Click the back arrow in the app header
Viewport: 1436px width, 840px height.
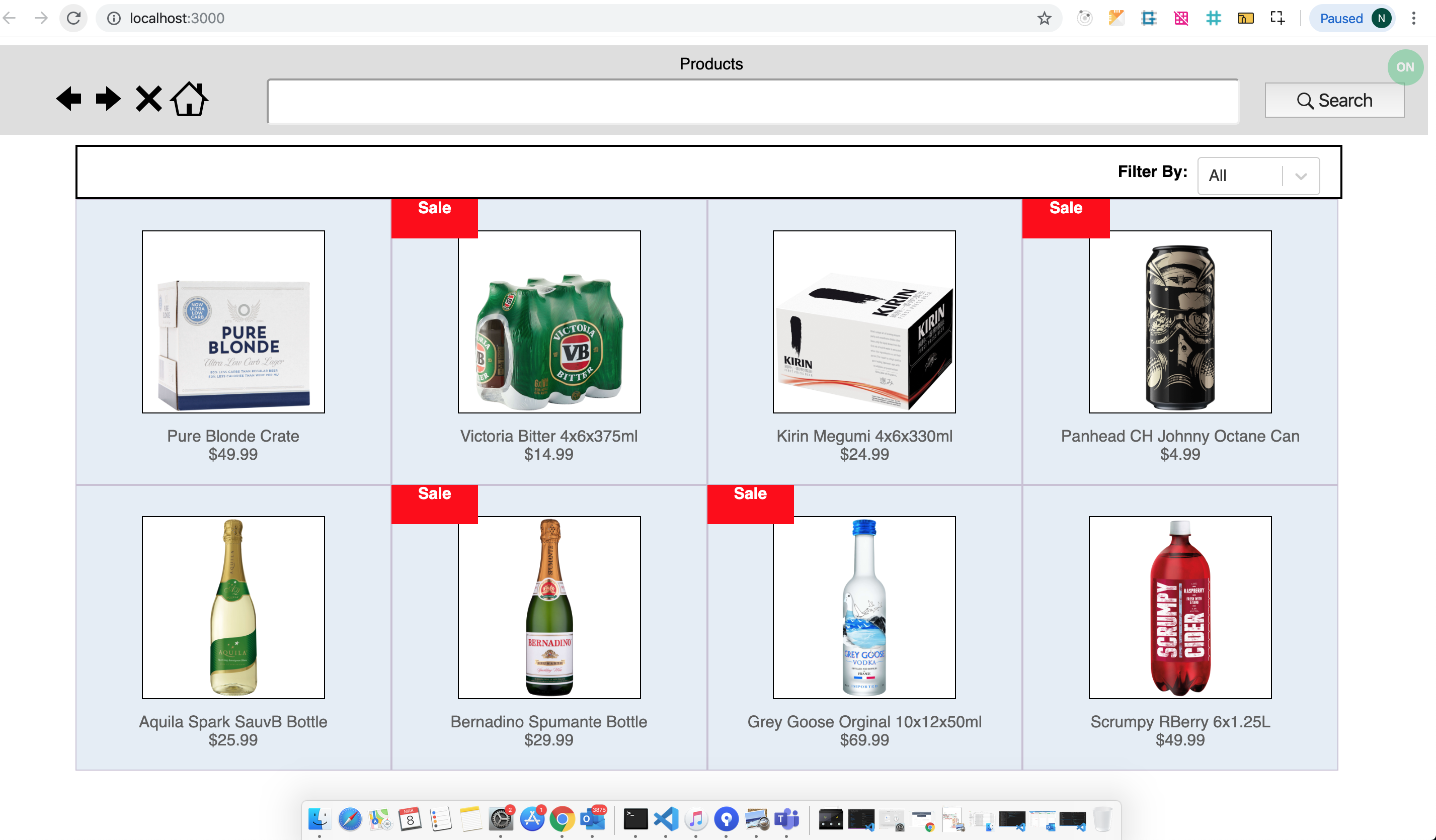(69, 99)
